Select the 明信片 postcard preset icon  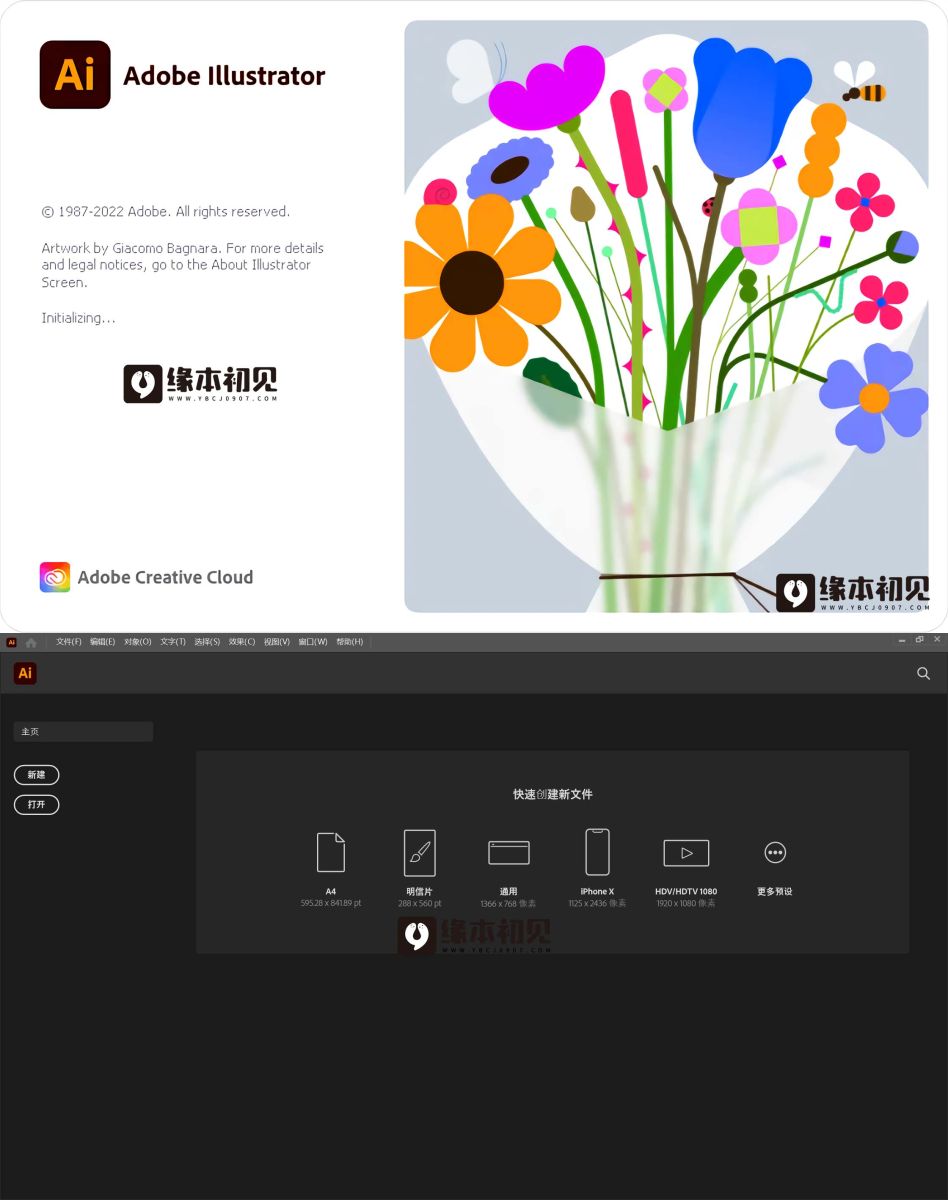[420, 852]
